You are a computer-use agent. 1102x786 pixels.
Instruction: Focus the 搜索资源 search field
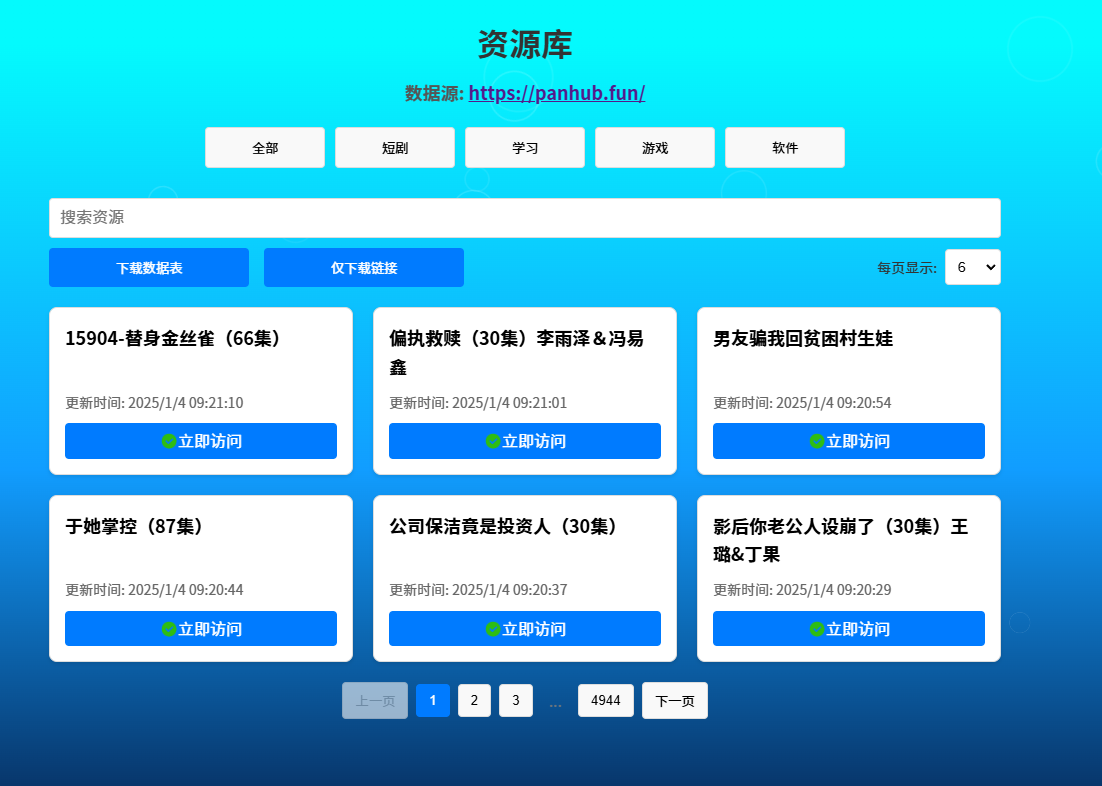pyautogui.click(x=525, y=218)
